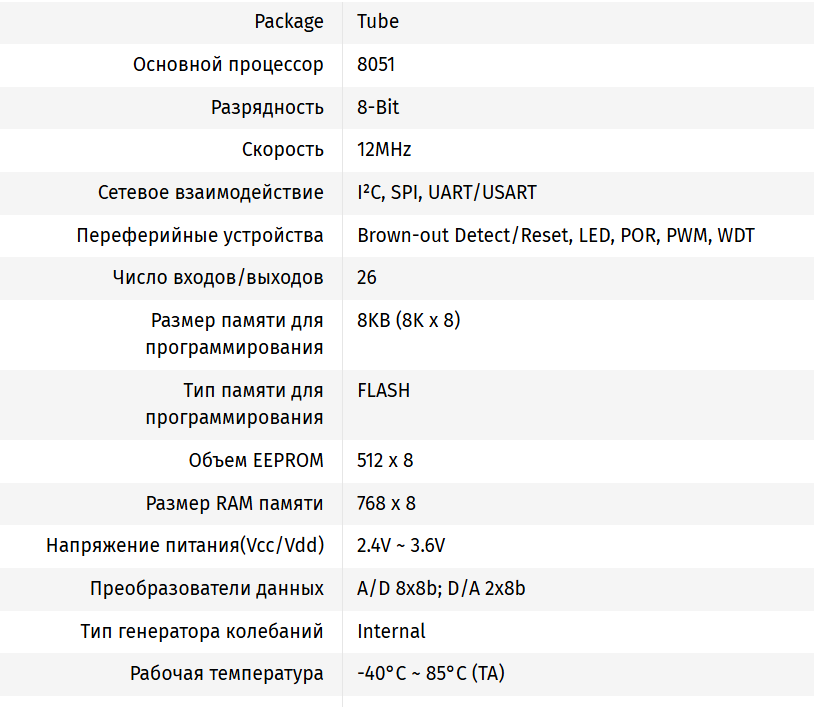Viewport: 814px width, 707px height.
Task: Click the 'Package' row label
Action: pos(289,21)
